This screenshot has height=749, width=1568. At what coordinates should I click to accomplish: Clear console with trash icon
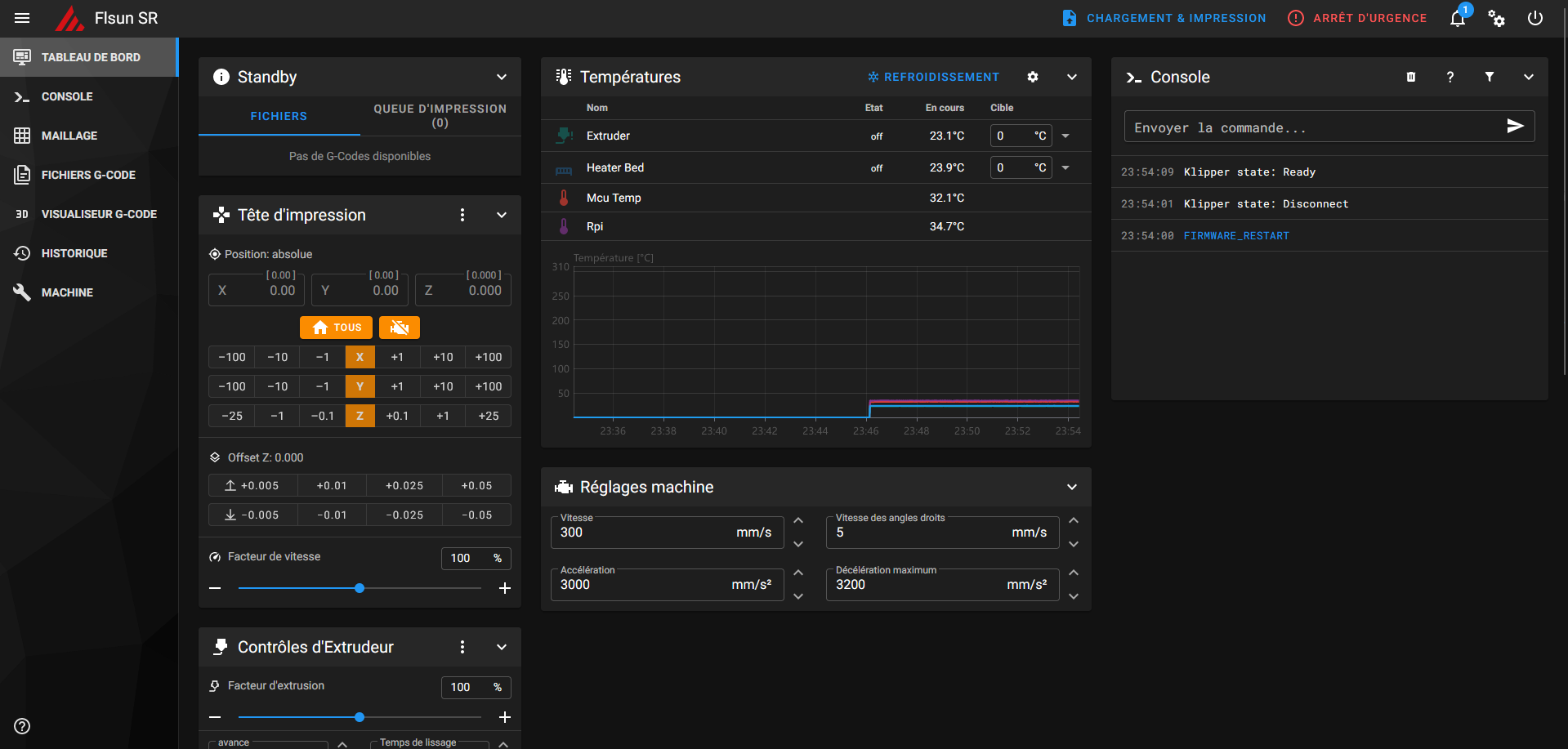1411,77
